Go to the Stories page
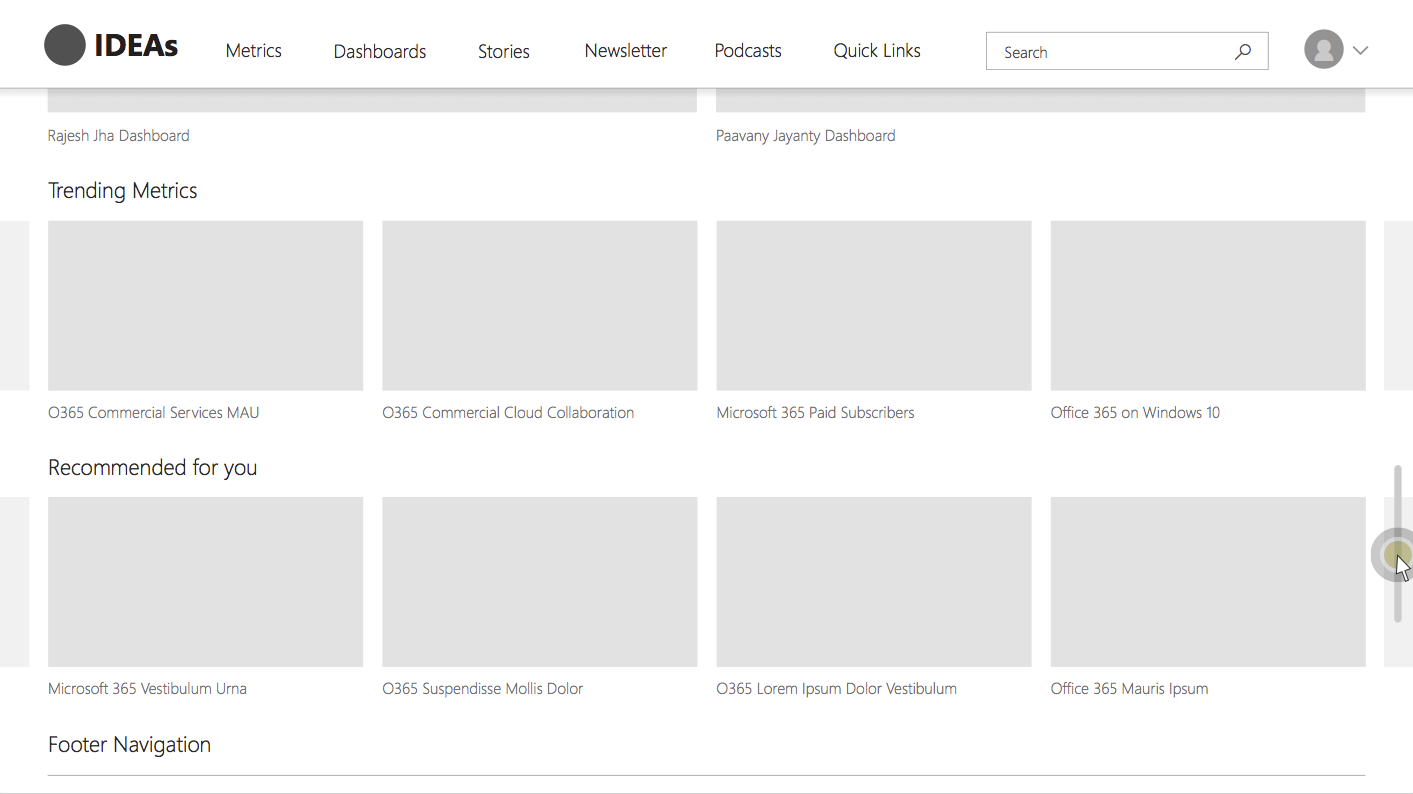Image resolution: width=1413 pixels, height=794 pixels. point(504,52)
